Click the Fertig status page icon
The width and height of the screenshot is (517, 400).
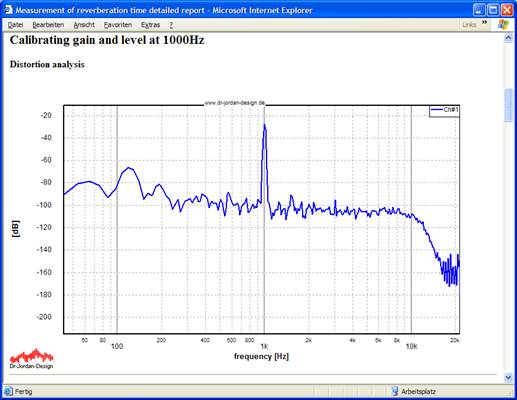pyautogui.click(x=9, y=391)
